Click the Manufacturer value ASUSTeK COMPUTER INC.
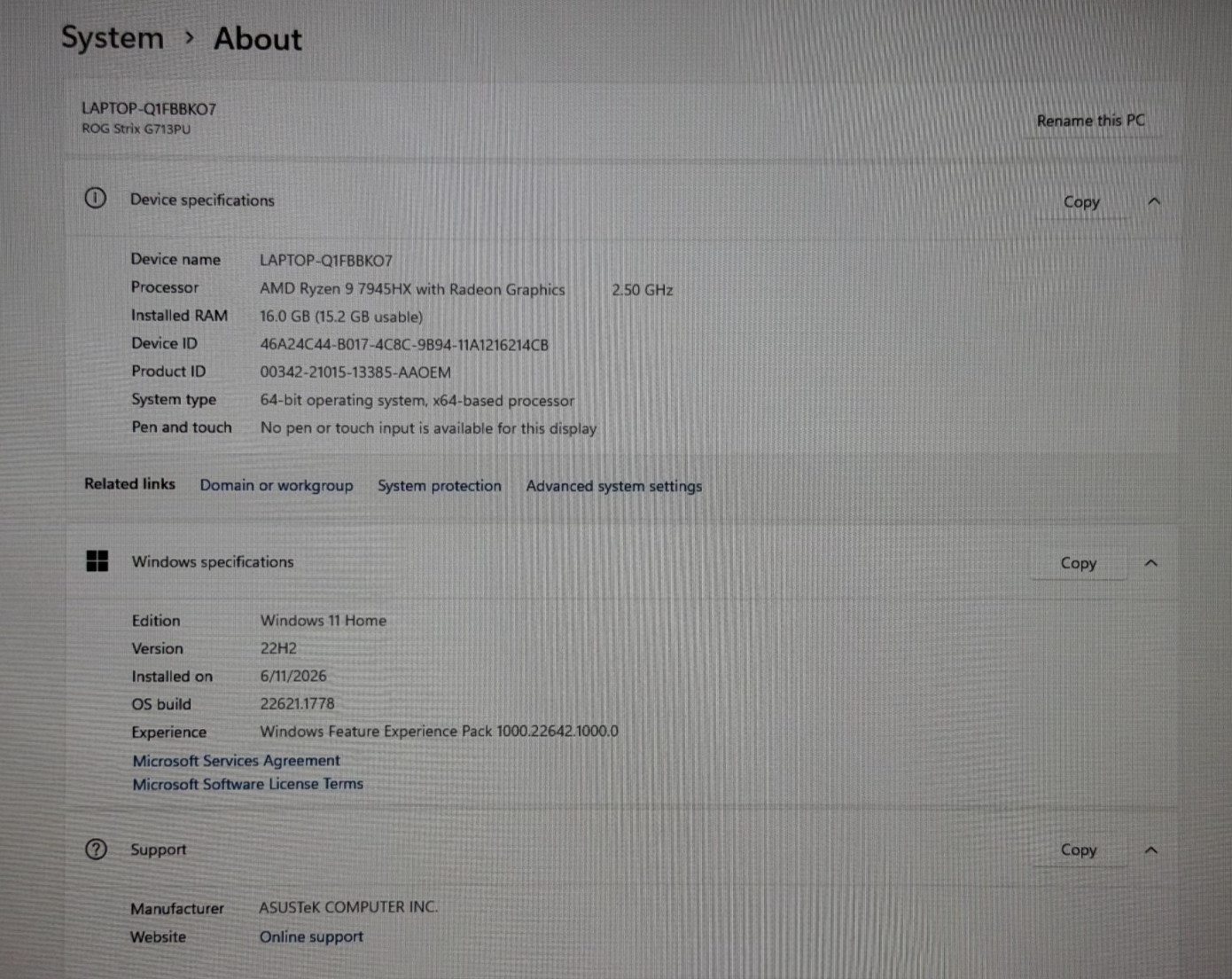 (348, 907)
